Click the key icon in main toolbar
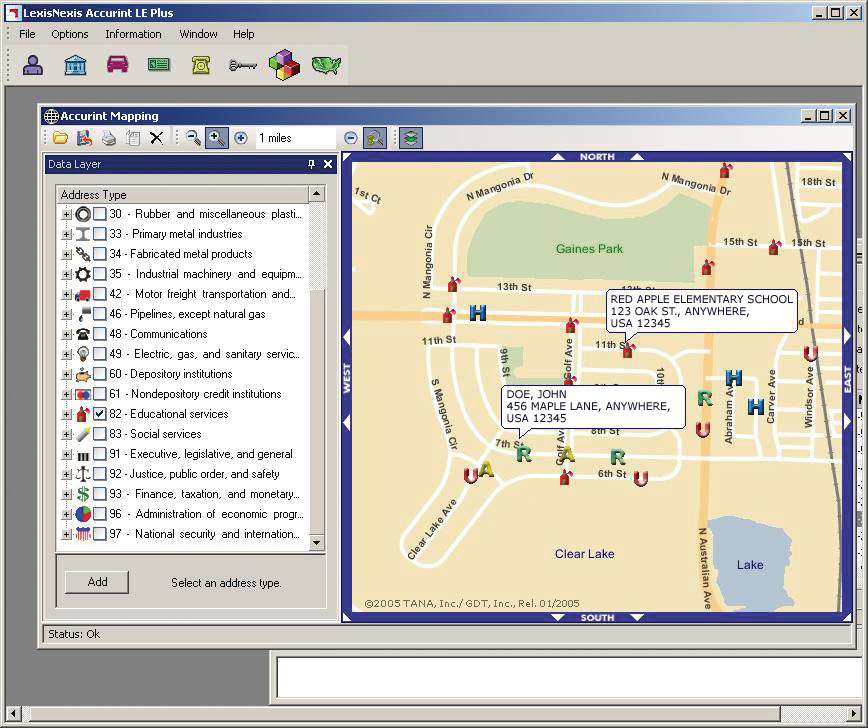This screenshot has width=868, height=728. click(242, 66)
